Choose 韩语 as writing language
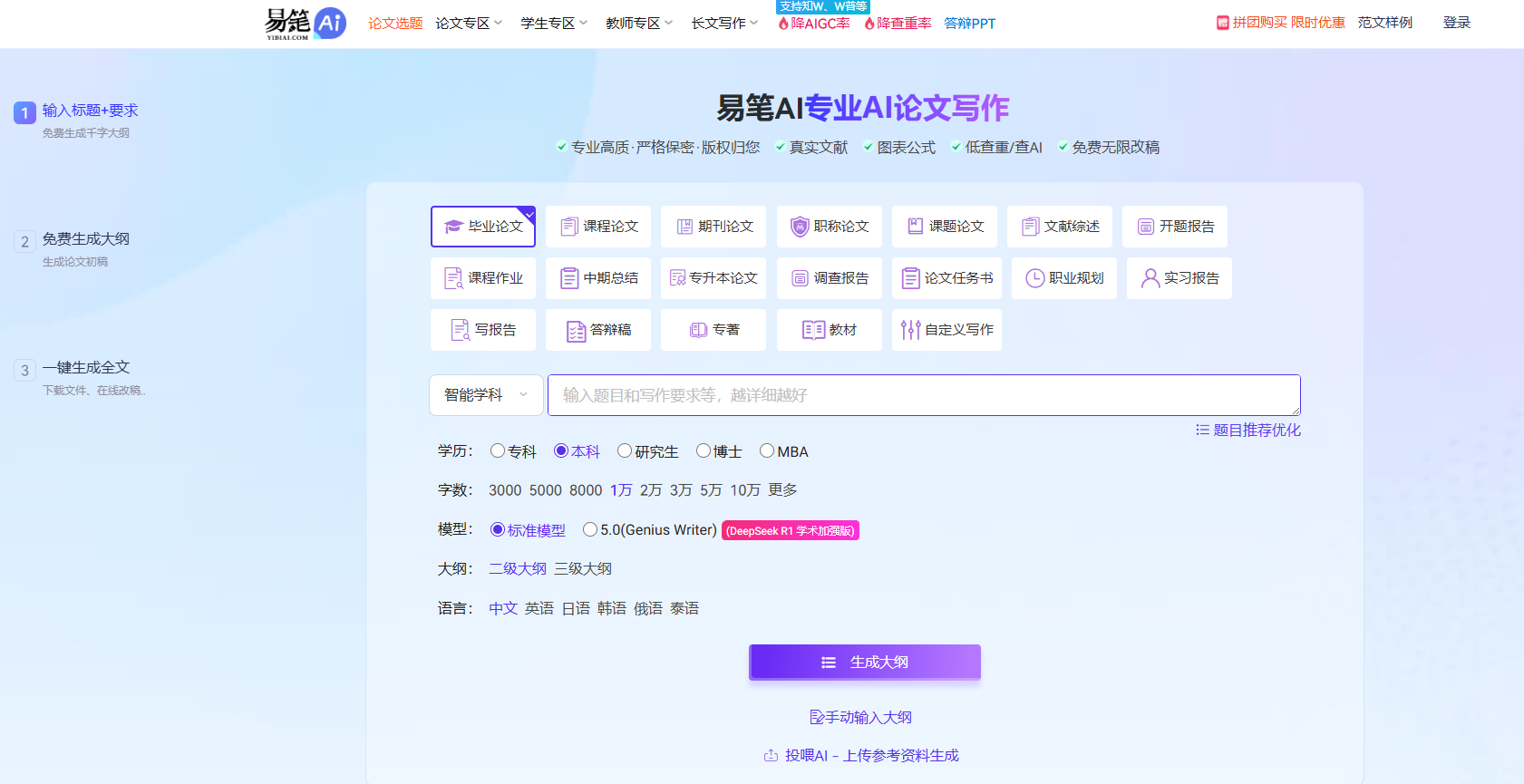This screenshot has width=1524, height=784. click(612, 608)
